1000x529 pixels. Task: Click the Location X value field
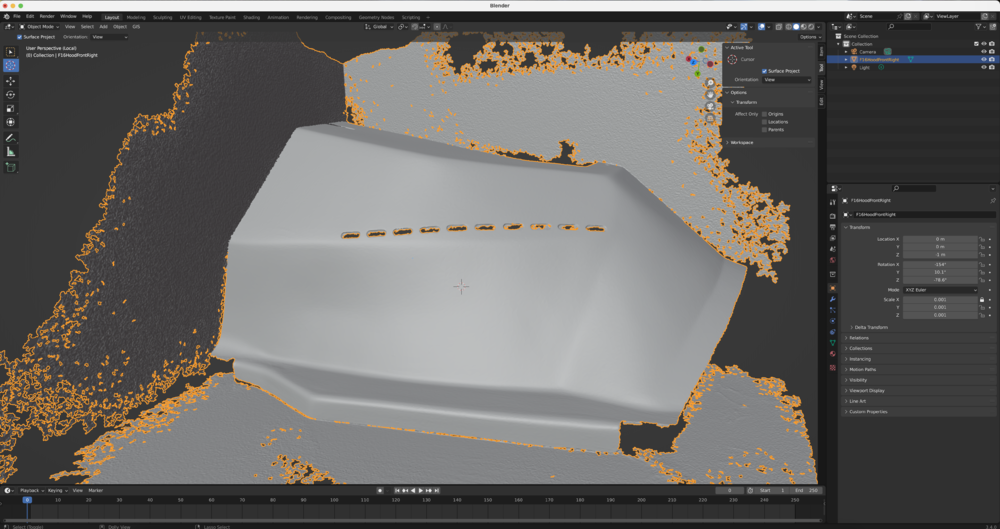pyautogui.click(x=940, y=239)
